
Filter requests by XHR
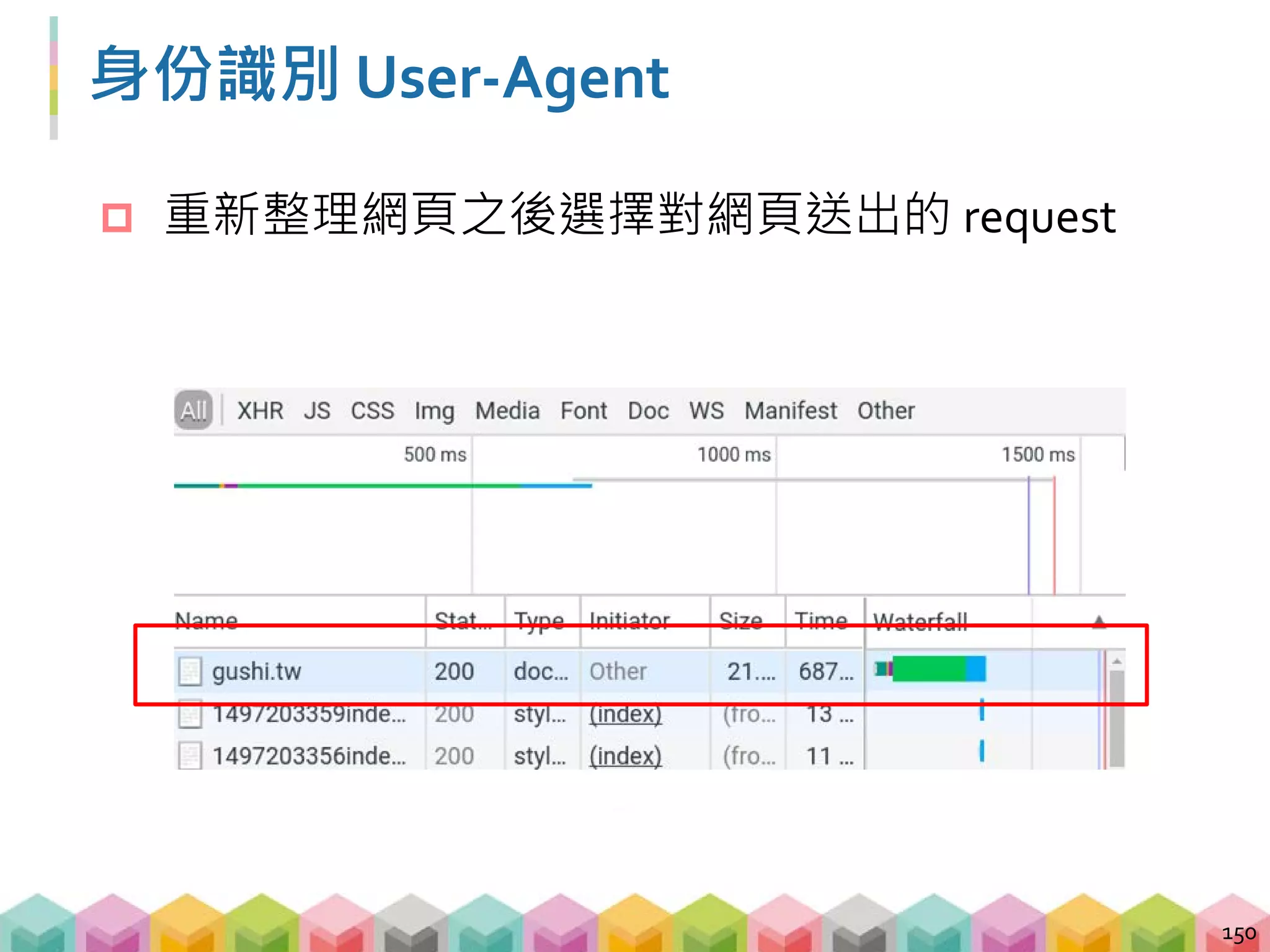click(260, 410)
